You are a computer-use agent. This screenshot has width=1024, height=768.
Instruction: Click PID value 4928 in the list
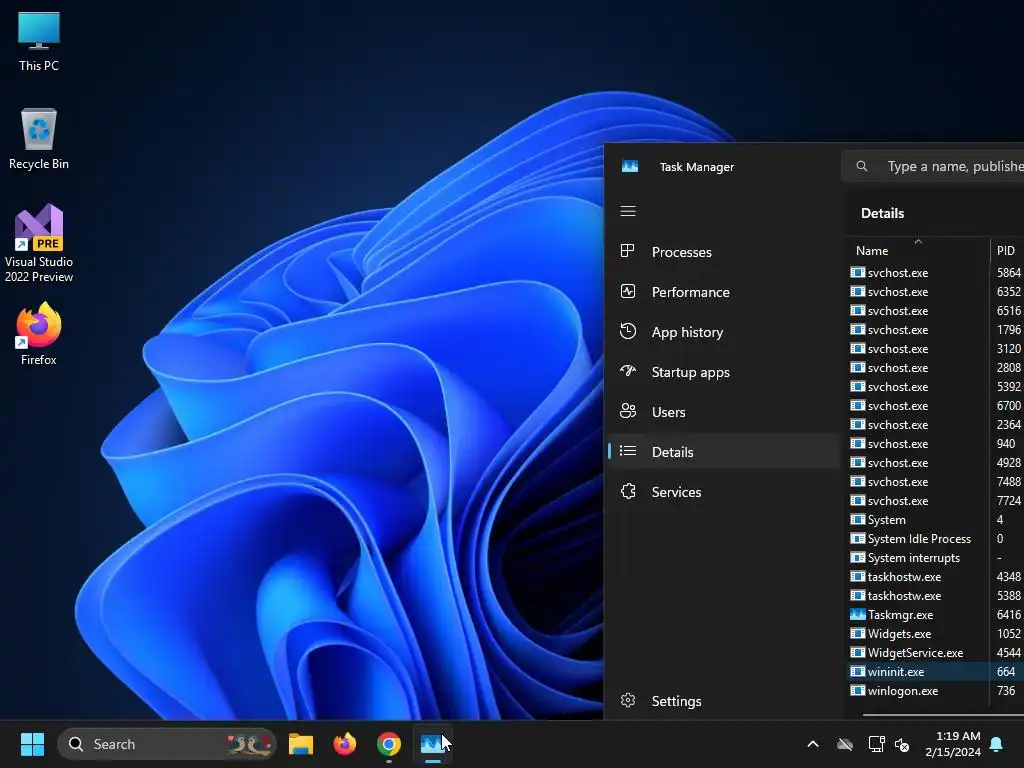pos(1008,462)
